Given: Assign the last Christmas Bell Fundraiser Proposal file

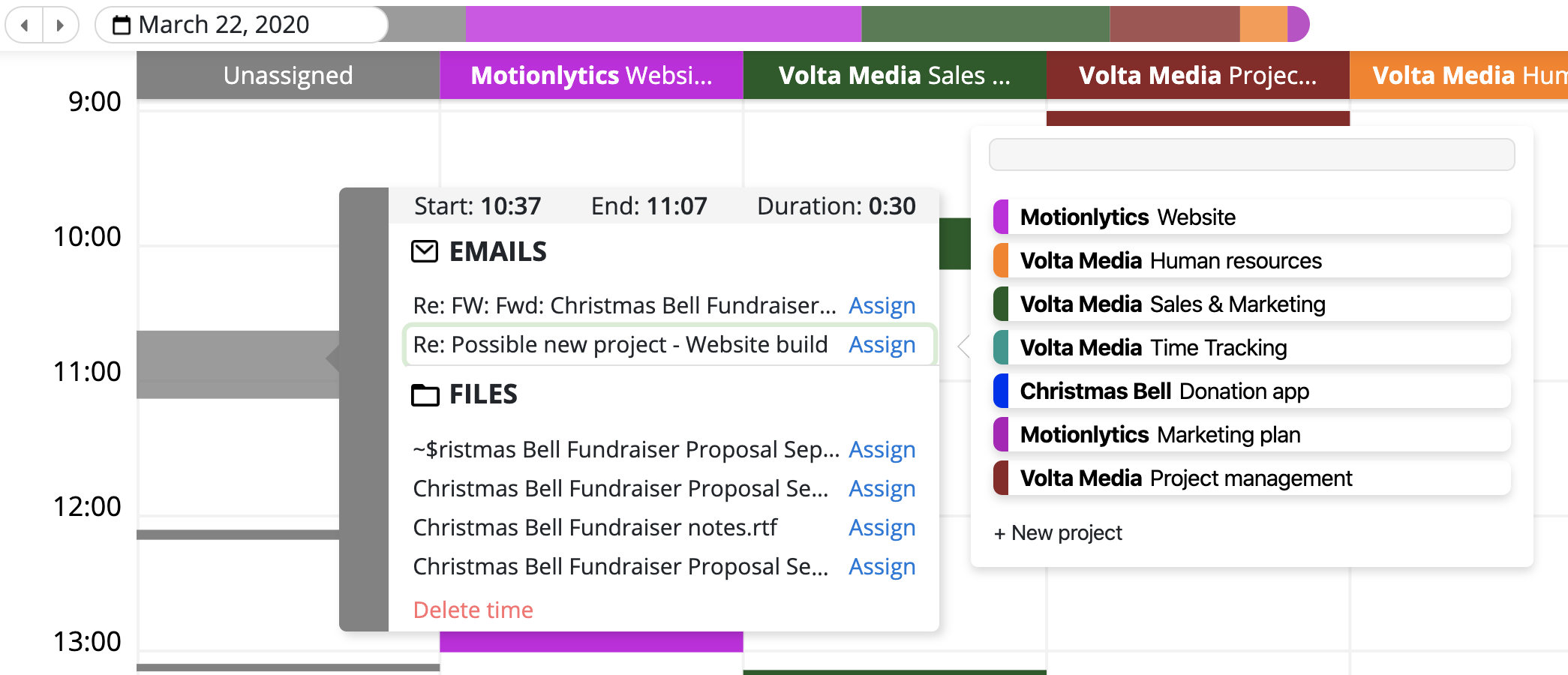Looking at the screenshot, I should [x=882, y=566].
